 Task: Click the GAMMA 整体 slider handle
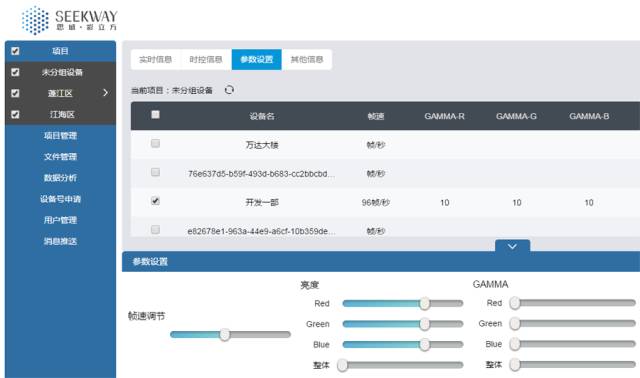(x=515, y=365)
